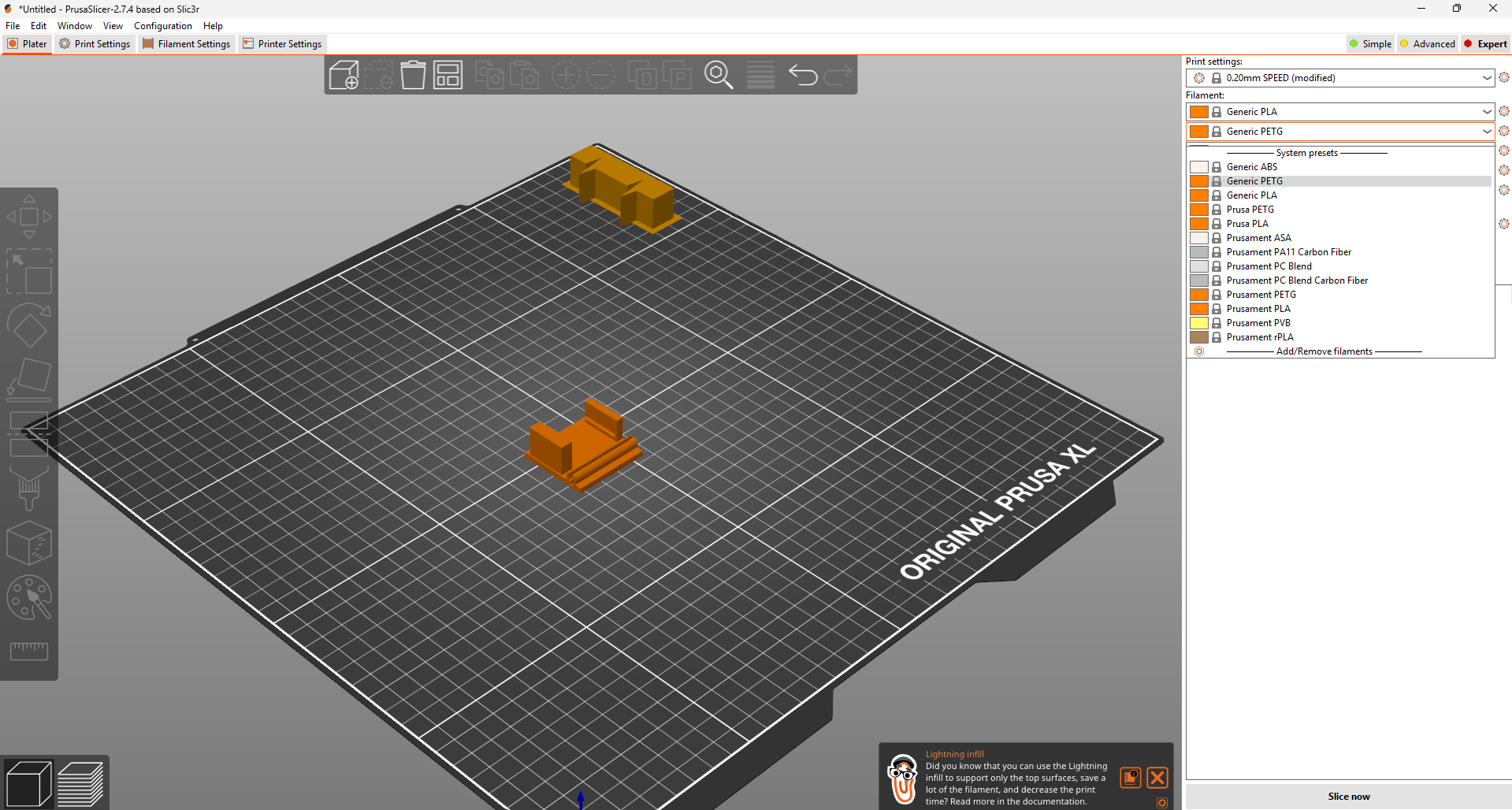Click the Delete all trash icon
1512x810 pixels.
pos(413,76)
